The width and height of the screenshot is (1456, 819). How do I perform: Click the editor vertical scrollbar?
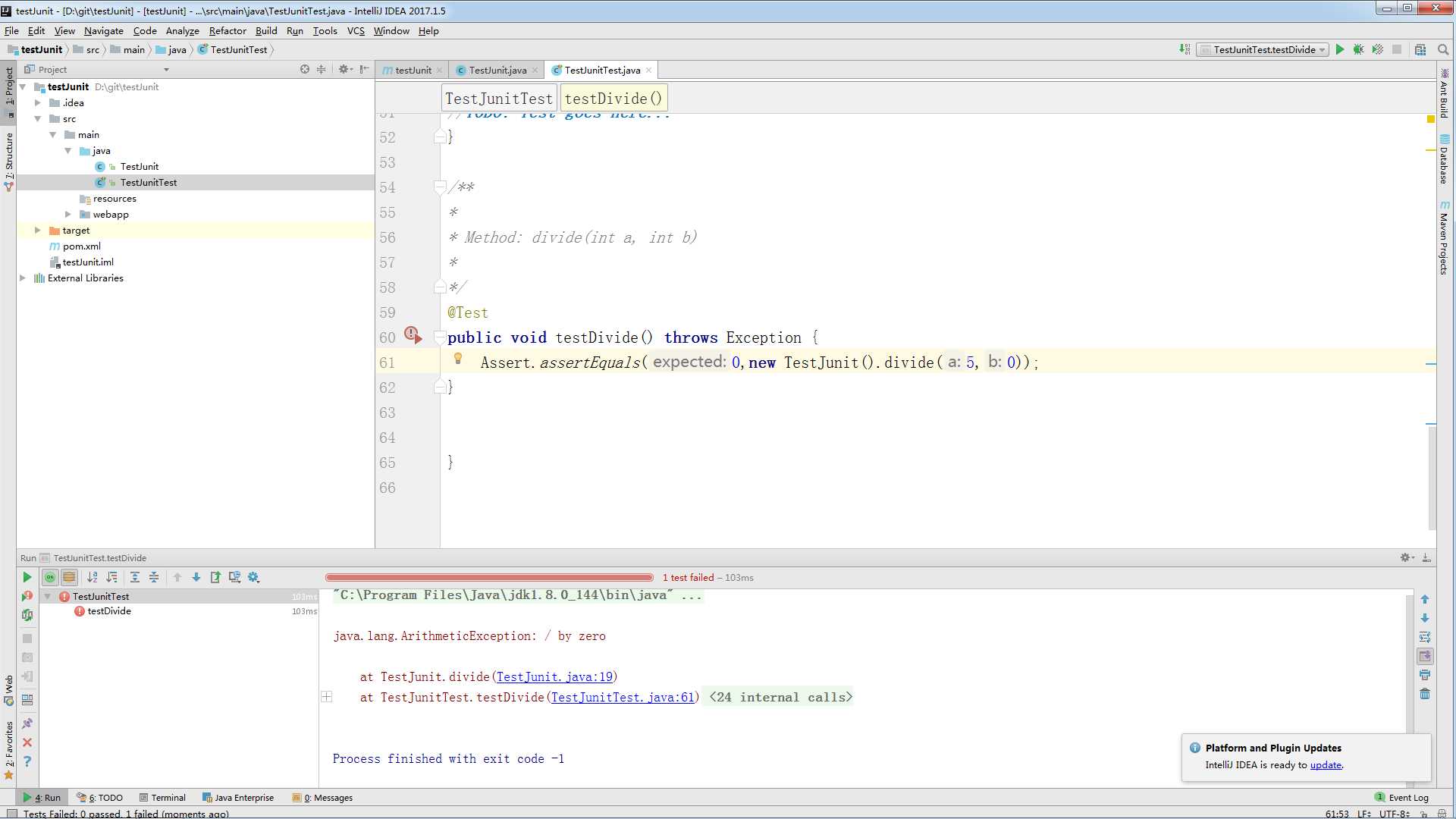pos(1432,478)
